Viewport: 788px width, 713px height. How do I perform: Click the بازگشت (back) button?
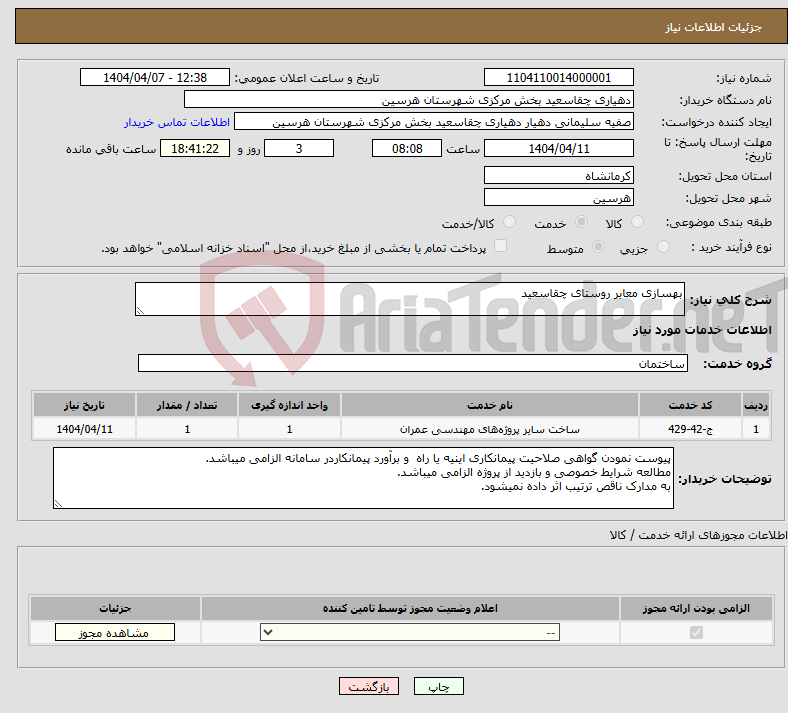[x=368, y=686]
